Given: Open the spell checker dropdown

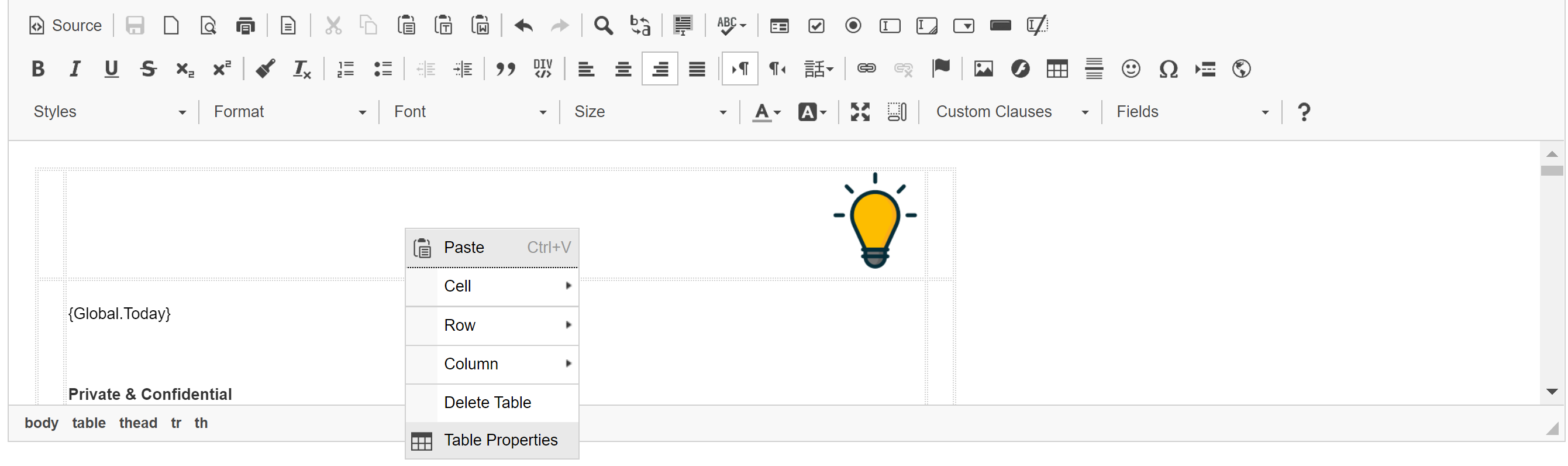Looking at the screenshot, I should [x=732, y=26].
